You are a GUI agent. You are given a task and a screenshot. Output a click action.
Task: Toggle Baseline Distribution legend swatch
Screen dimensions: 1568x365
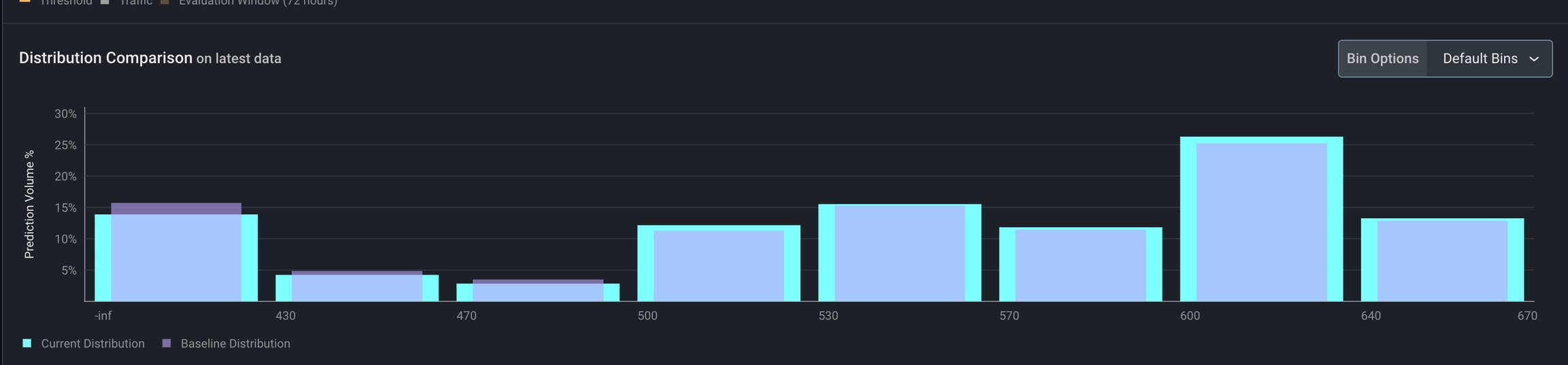click(167, 343)
